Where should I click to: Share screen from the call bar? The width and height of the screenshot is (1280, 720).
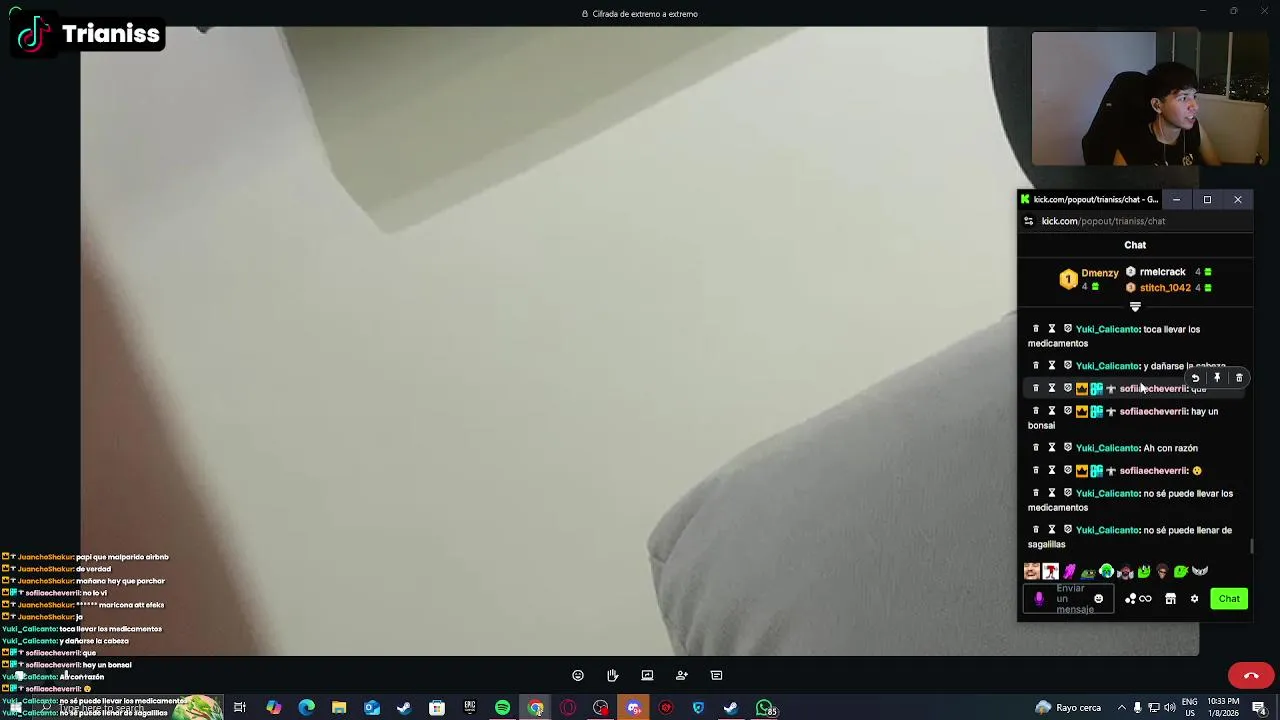coord(647,675)
